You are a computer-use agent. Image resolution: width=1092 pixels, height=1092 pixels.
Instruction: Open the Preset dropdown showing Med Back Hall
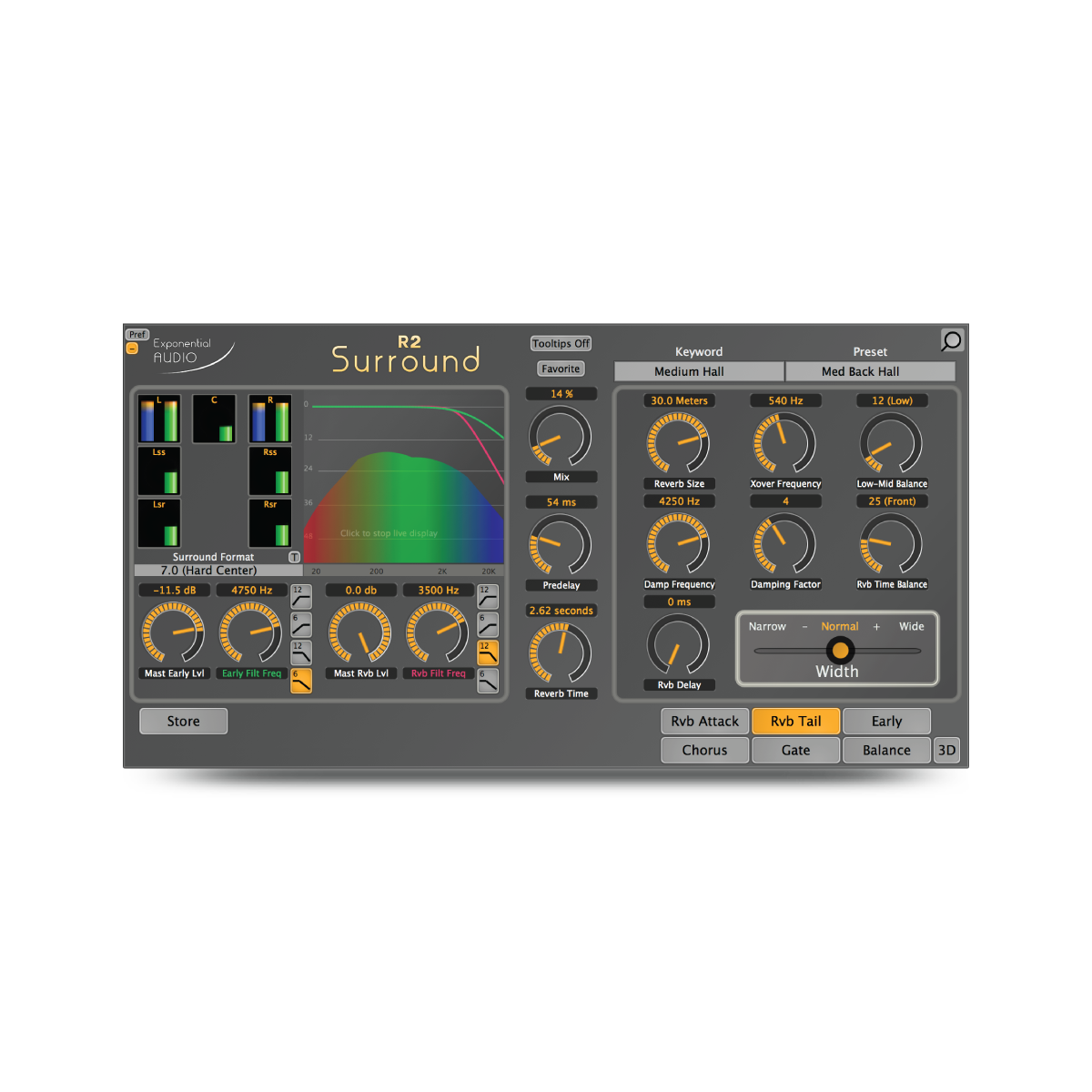pyautogui.click(x=869, y=371)
